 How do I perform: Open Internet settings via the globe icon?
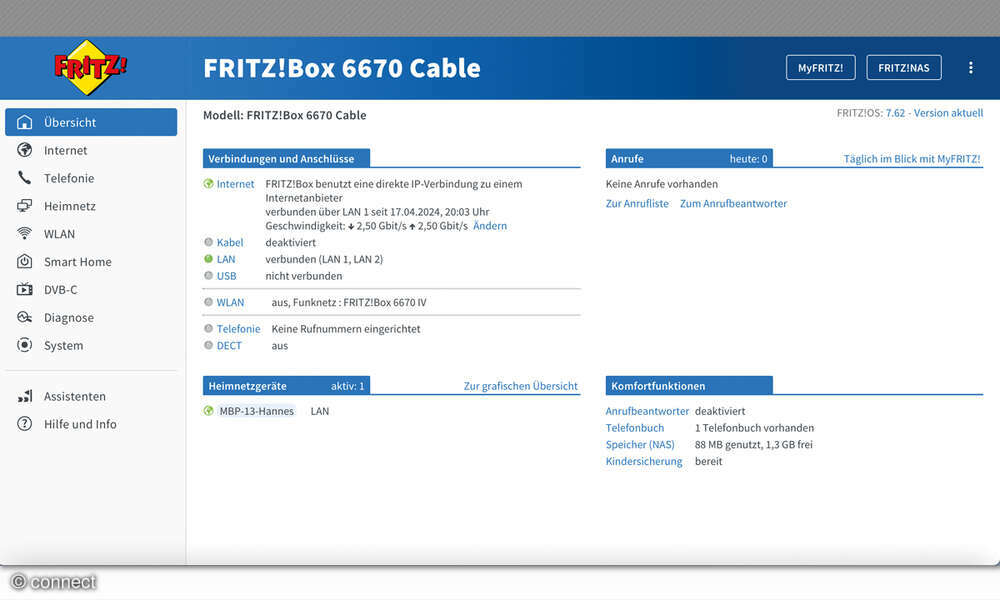click(x=23, y=150)
